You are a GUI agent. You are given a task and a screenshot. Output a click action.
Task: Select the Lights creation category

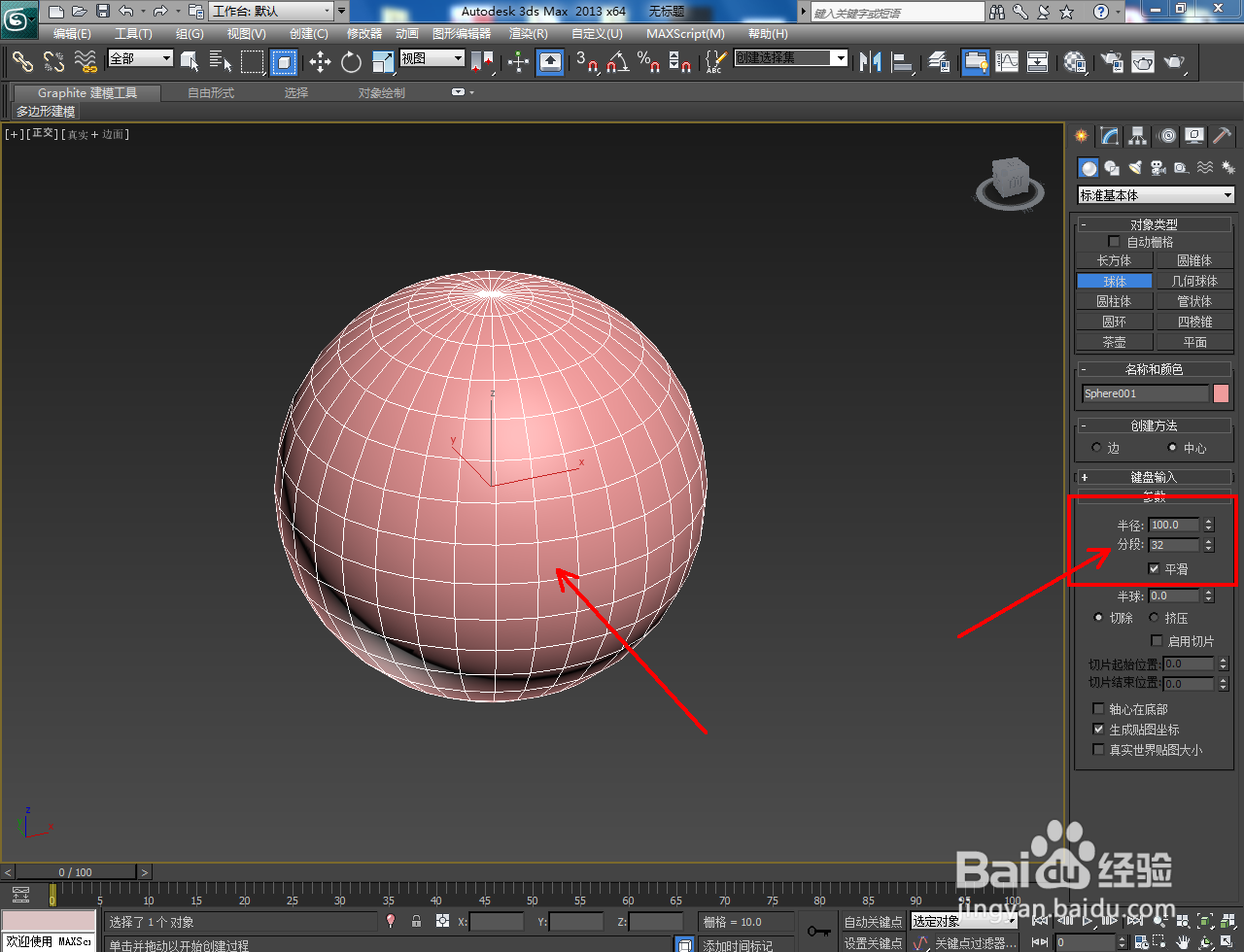(x=1135, y=168)
